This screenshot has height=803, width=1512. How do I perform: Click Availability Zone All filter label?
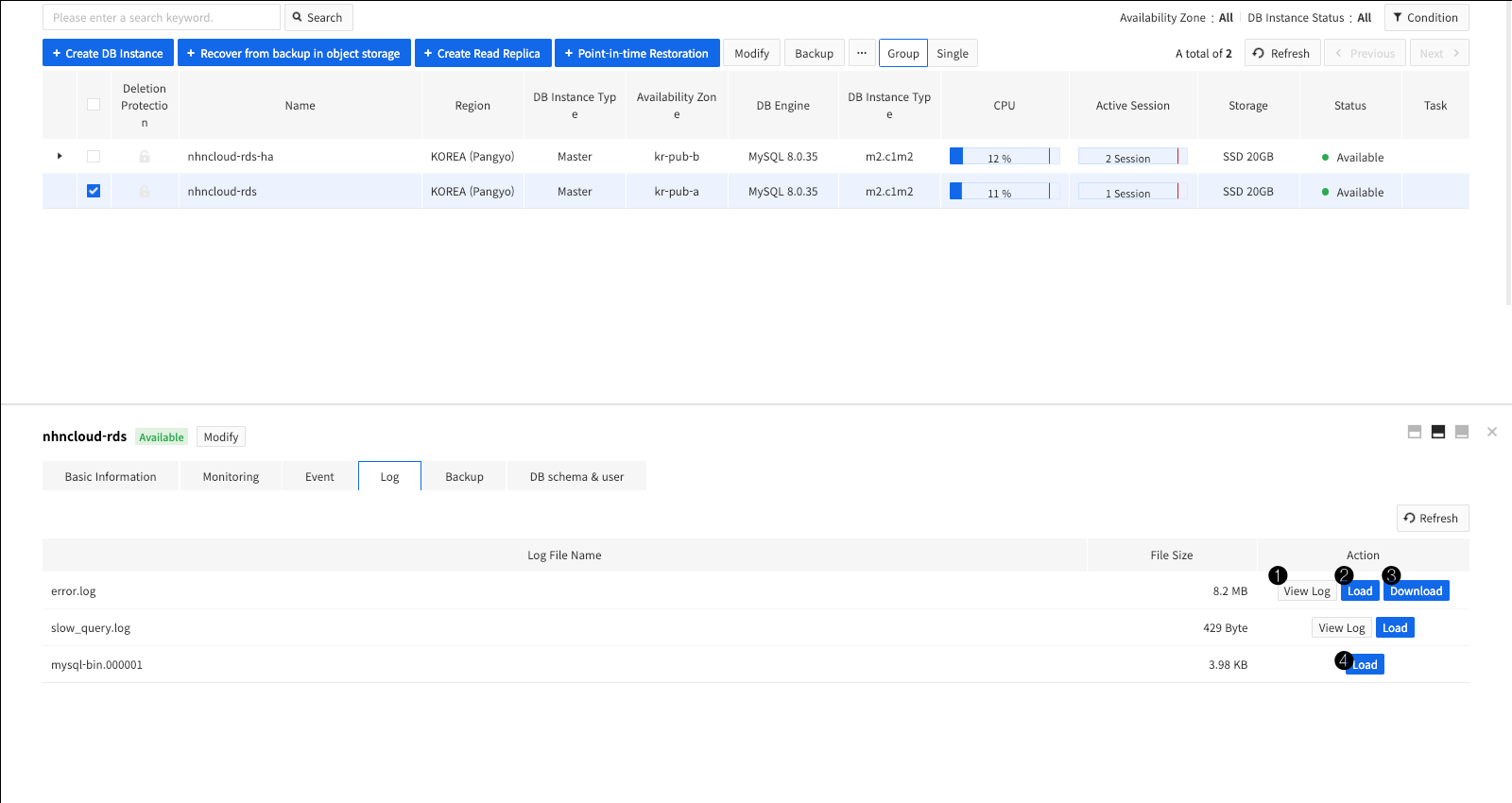click(x=1177, y=17)
